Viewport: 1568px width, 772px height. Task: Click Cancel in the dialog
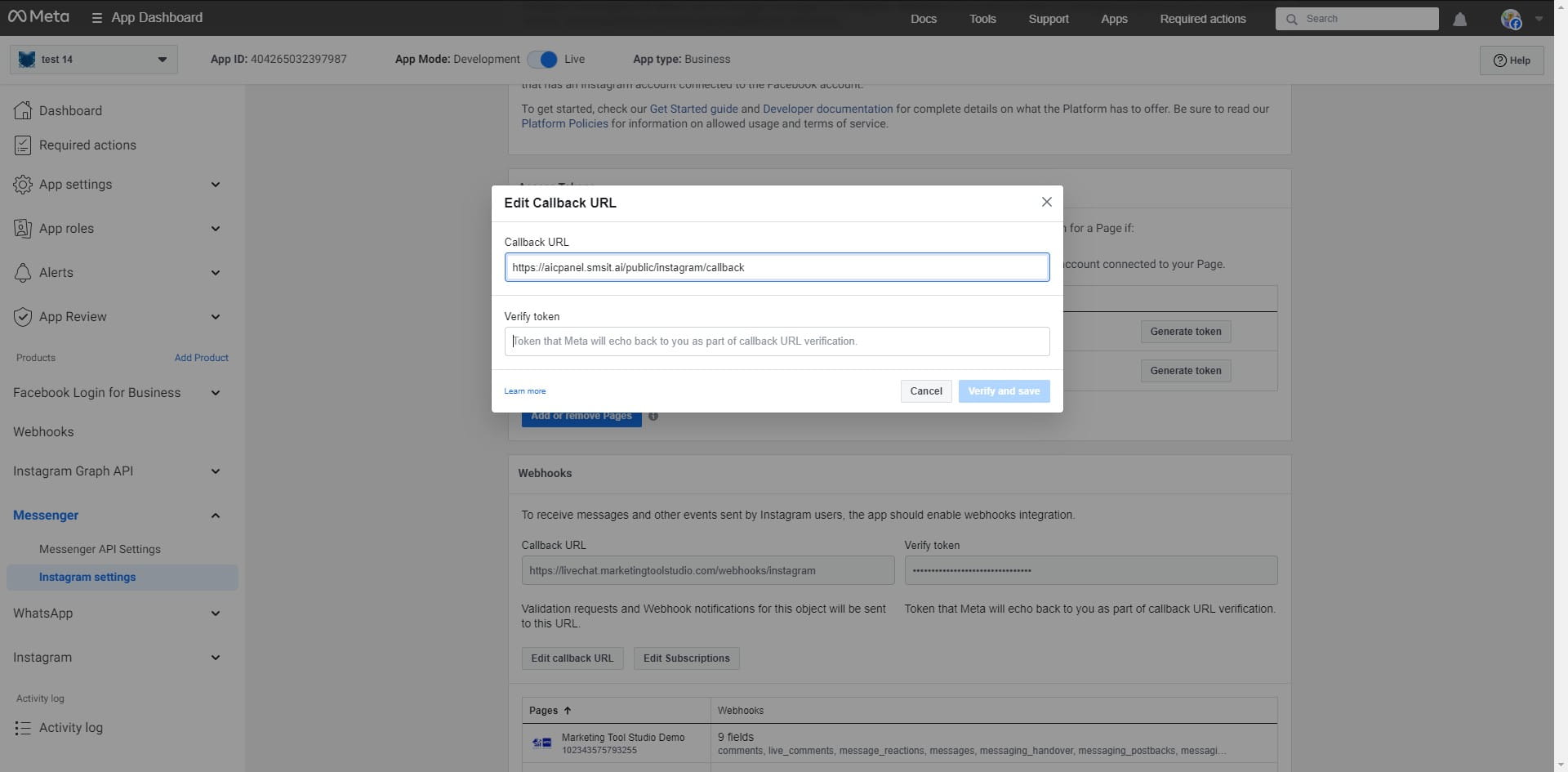pos(925,391)
